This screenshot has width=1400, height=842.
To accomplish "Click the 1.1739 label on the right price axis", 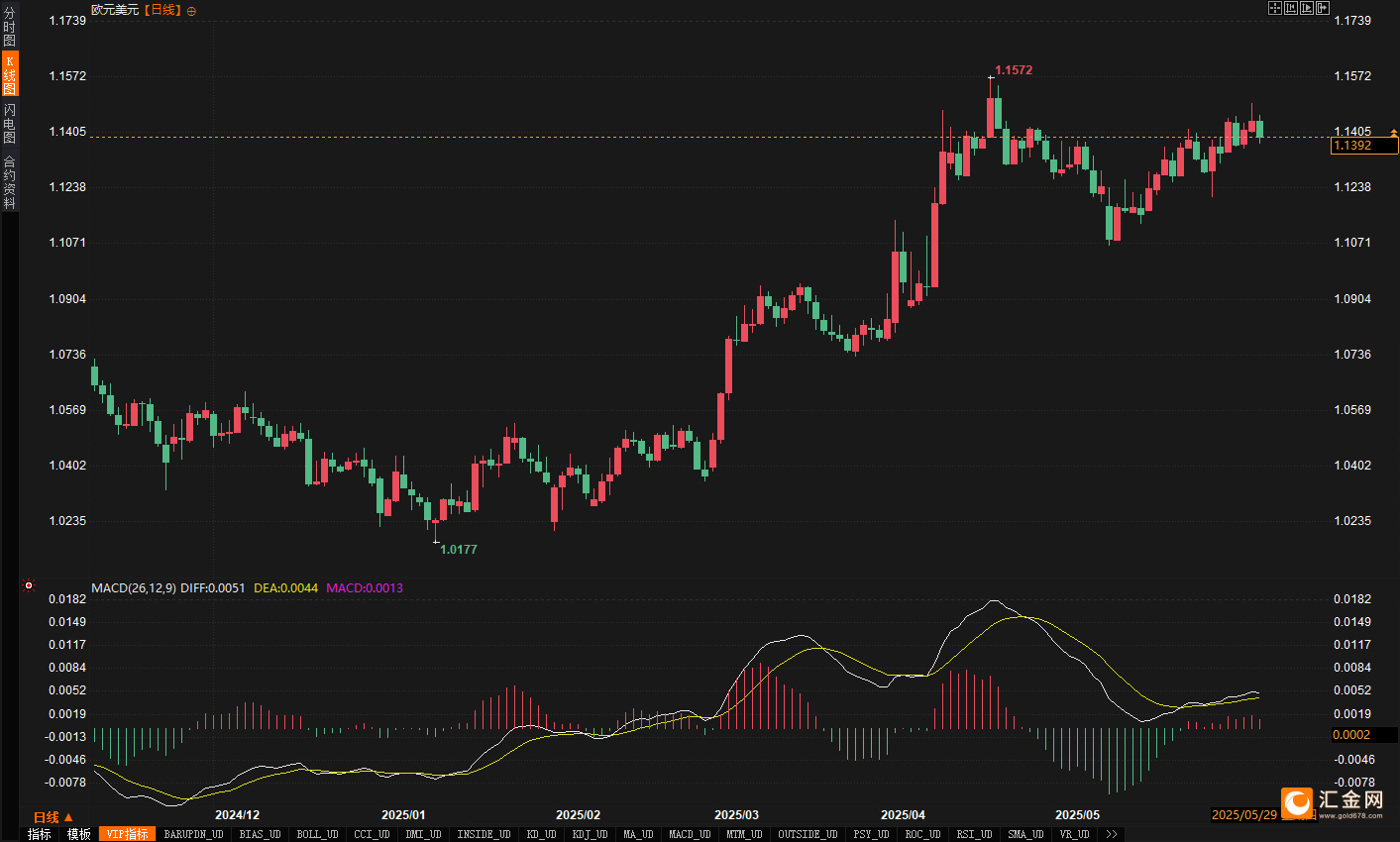I will tap(1352, 21).
